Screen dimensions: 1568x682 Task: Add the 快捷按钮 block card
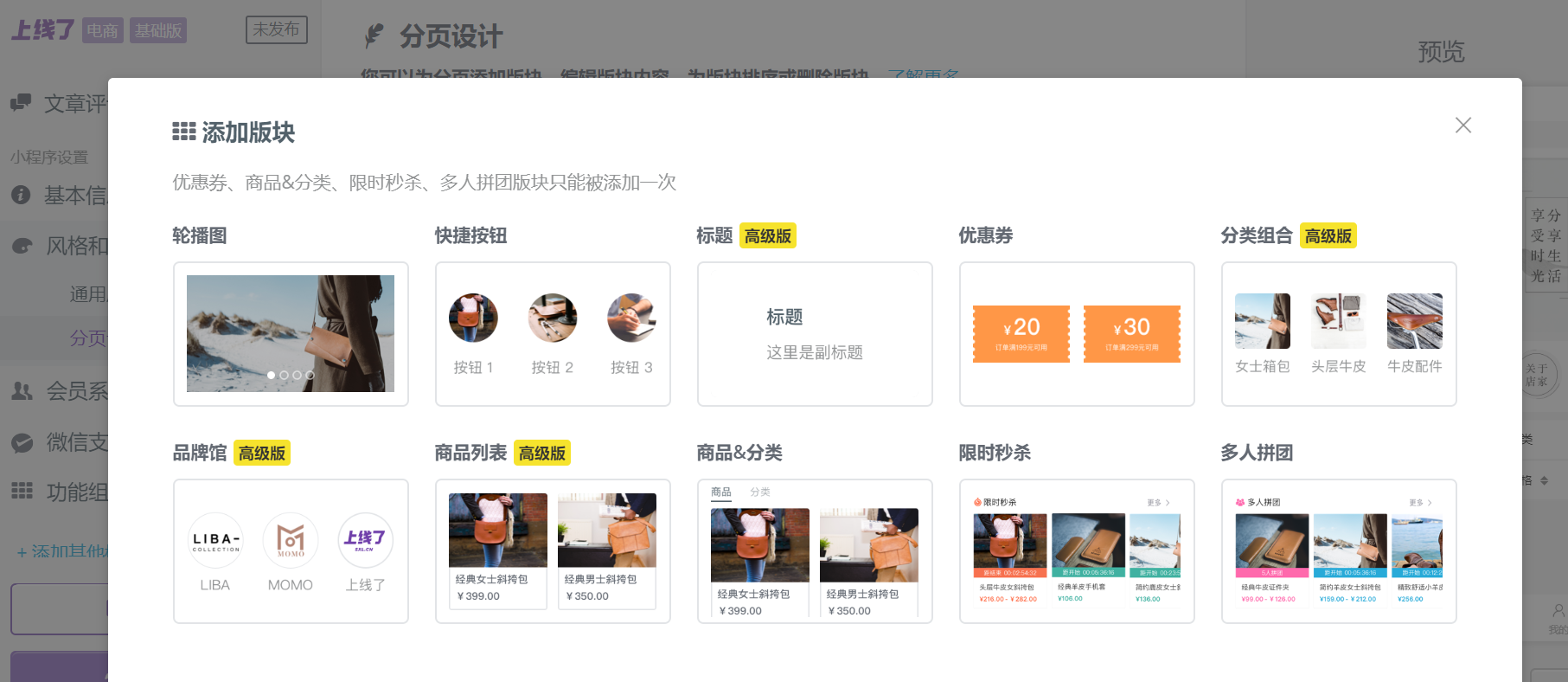[x=553, y=334]
